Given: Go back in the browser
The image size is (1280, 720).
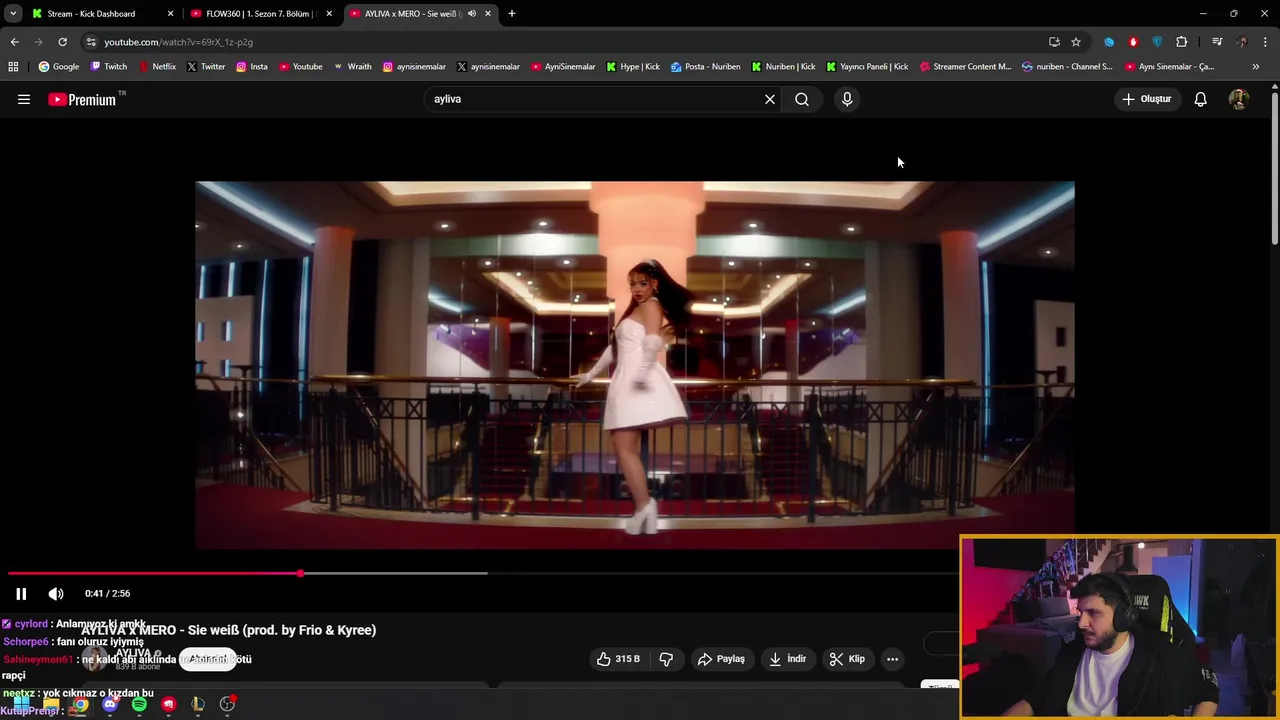Looking at the screenshot, I should pyautogui.click(x=14, y=42).
